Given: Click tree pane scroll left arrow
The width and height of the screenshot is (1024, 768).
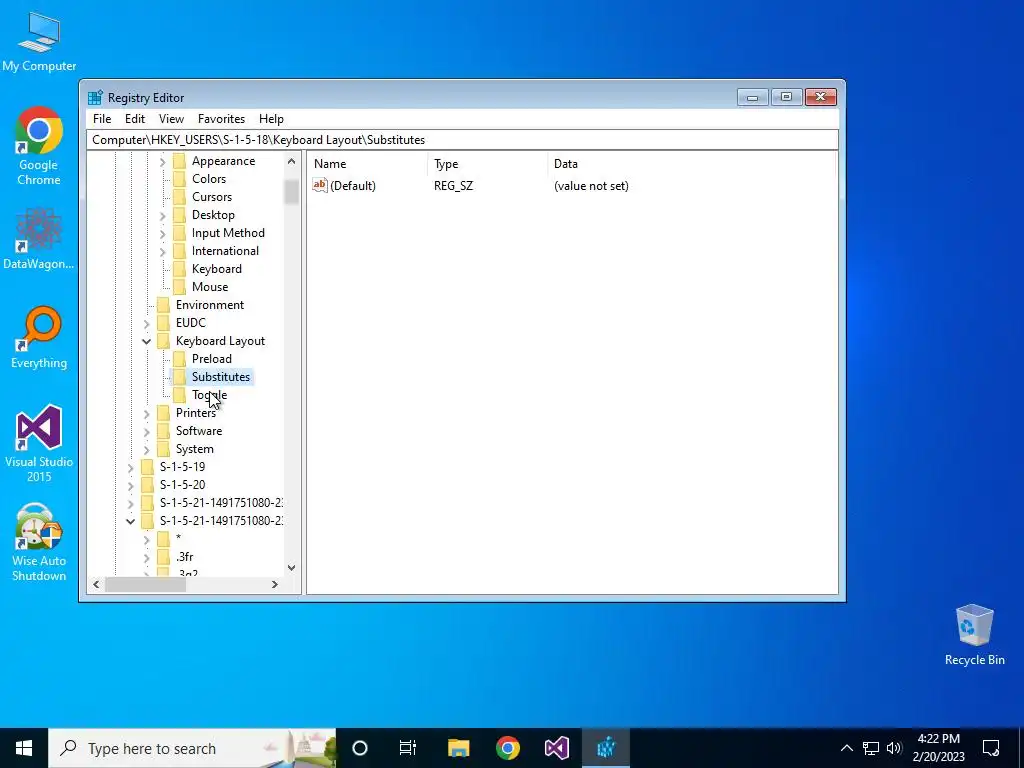Looking at the screenshot, I should pyautogui.click(x=96, y=584).
